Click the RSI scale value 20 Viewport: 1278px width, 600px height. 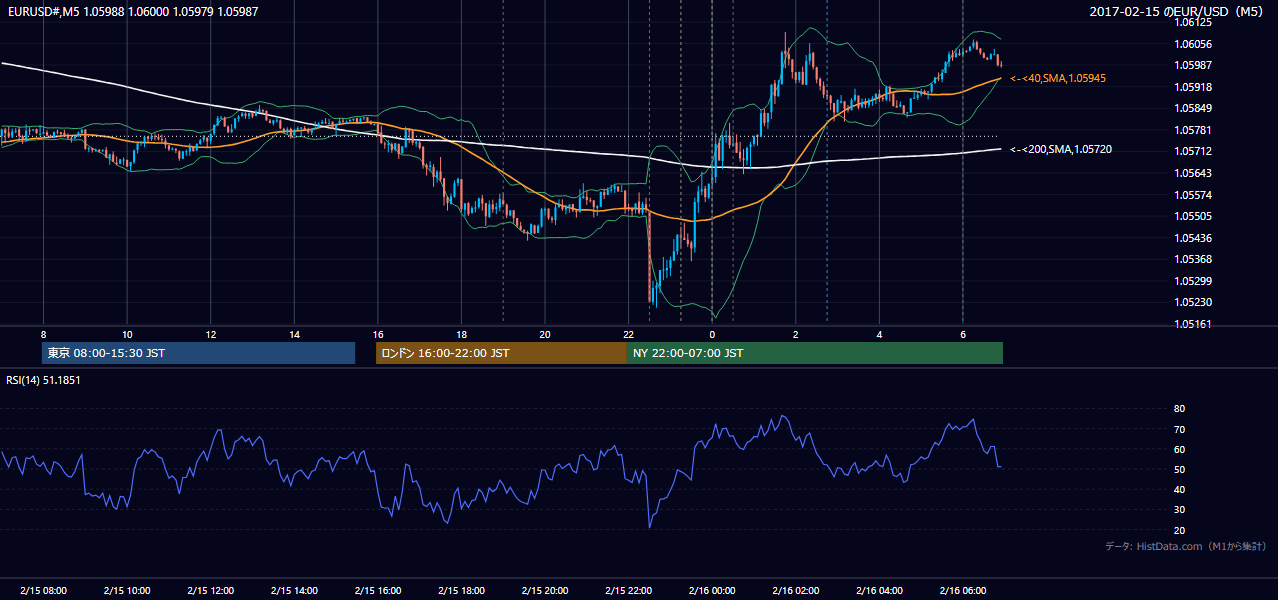tap(1180, 530)
